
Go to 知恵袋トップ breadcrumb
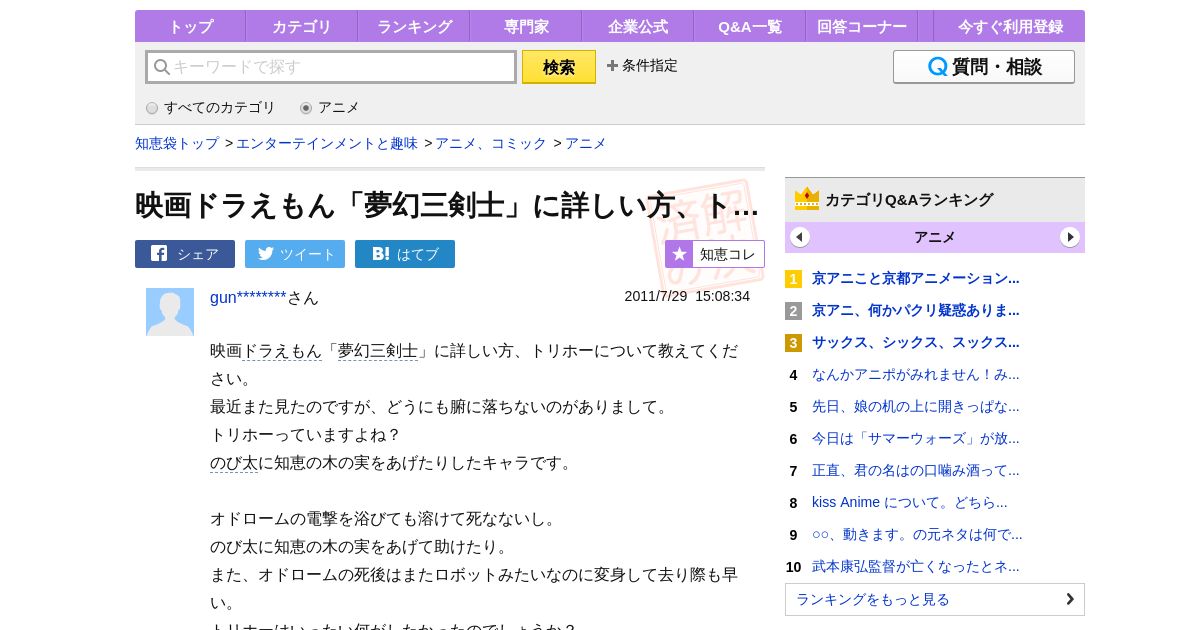[x=177, y=143]
